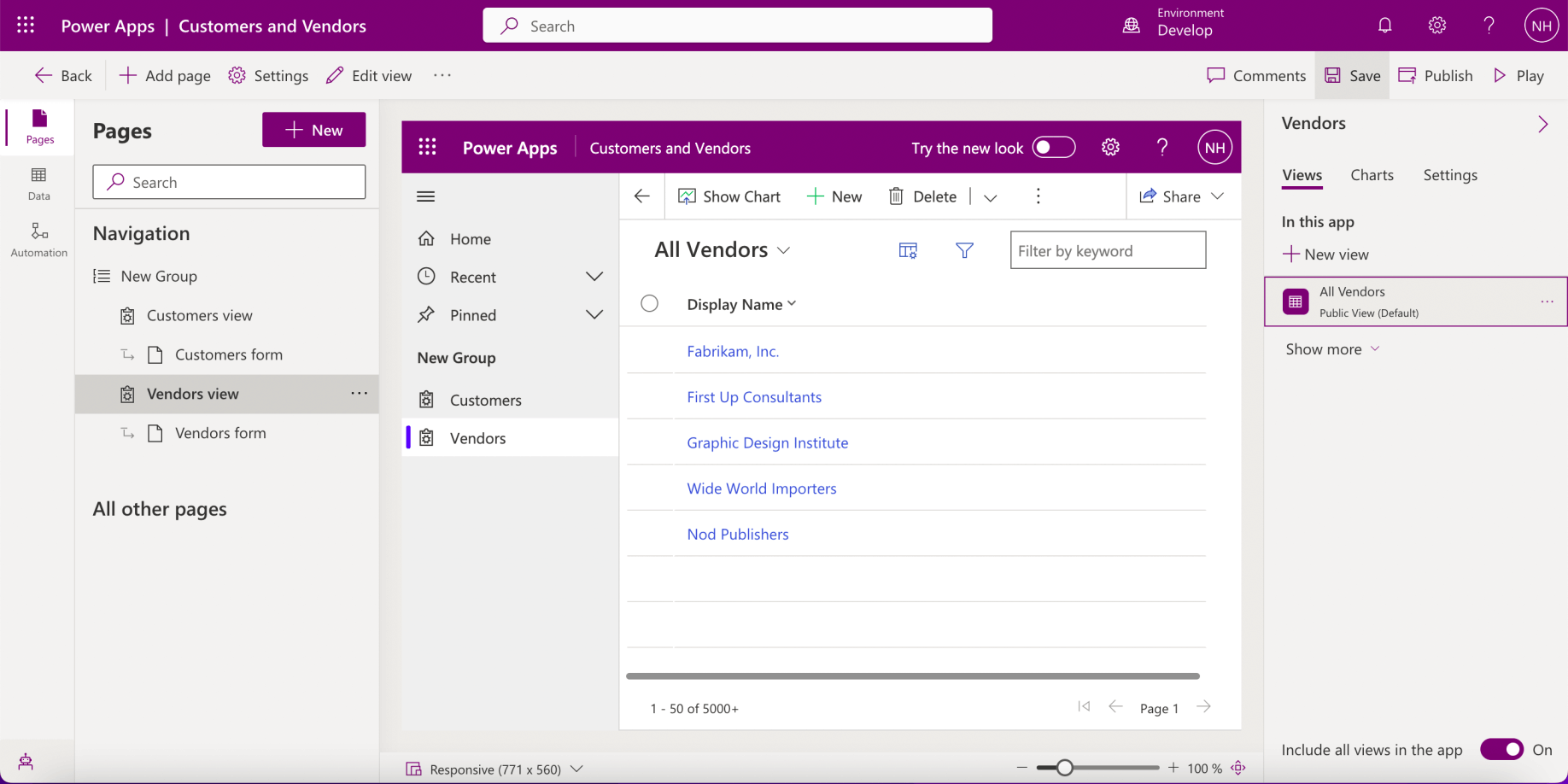Switch to the Charts tab

1372,175
